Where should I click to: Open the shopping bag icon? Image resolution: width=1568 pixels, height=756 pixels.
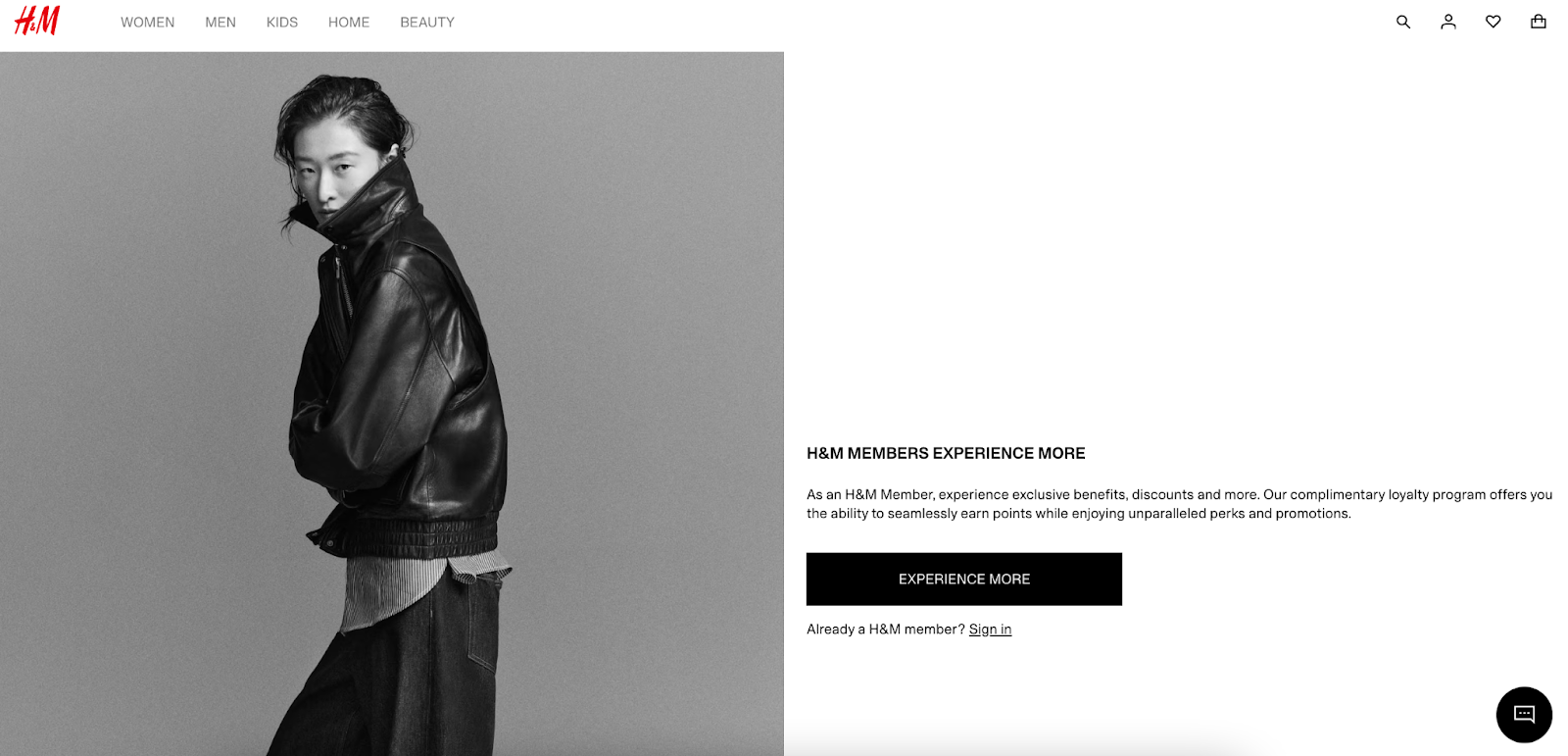1539,22
